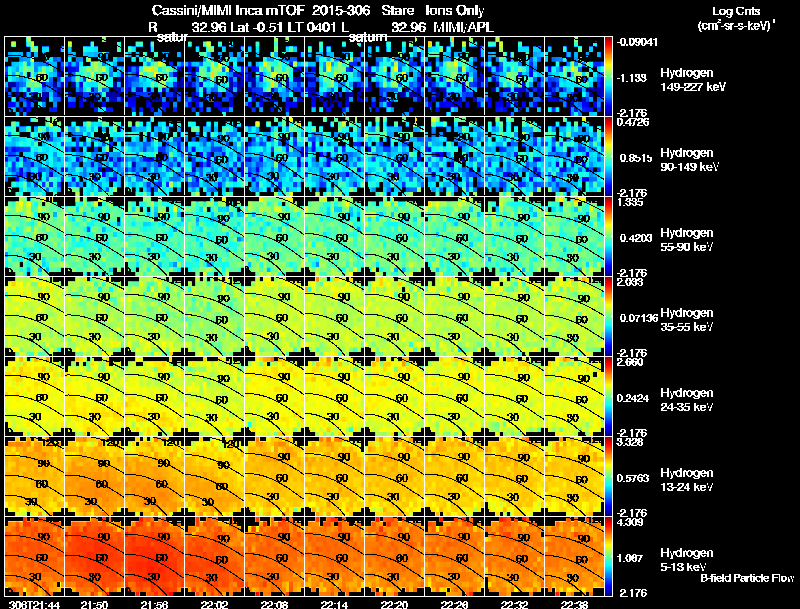The height and width of the screenshot is (609, 800).
Task: Click the 'Cassini/MIMI Inca mTOF' title text
Action: (x=228, y=11)
